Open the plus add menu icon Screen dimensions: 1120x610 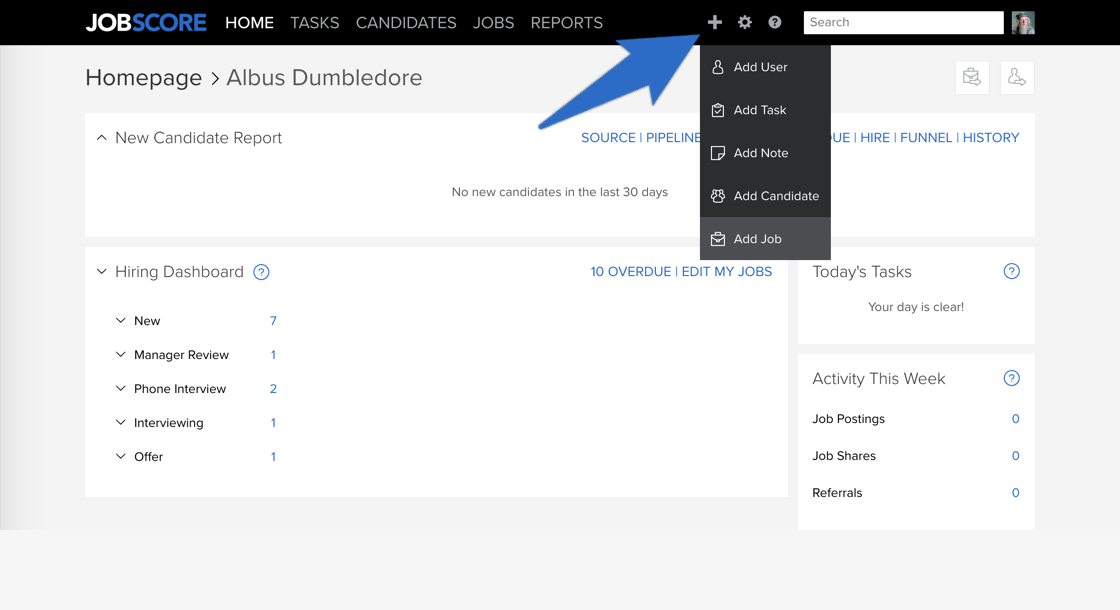coord(714,22)
